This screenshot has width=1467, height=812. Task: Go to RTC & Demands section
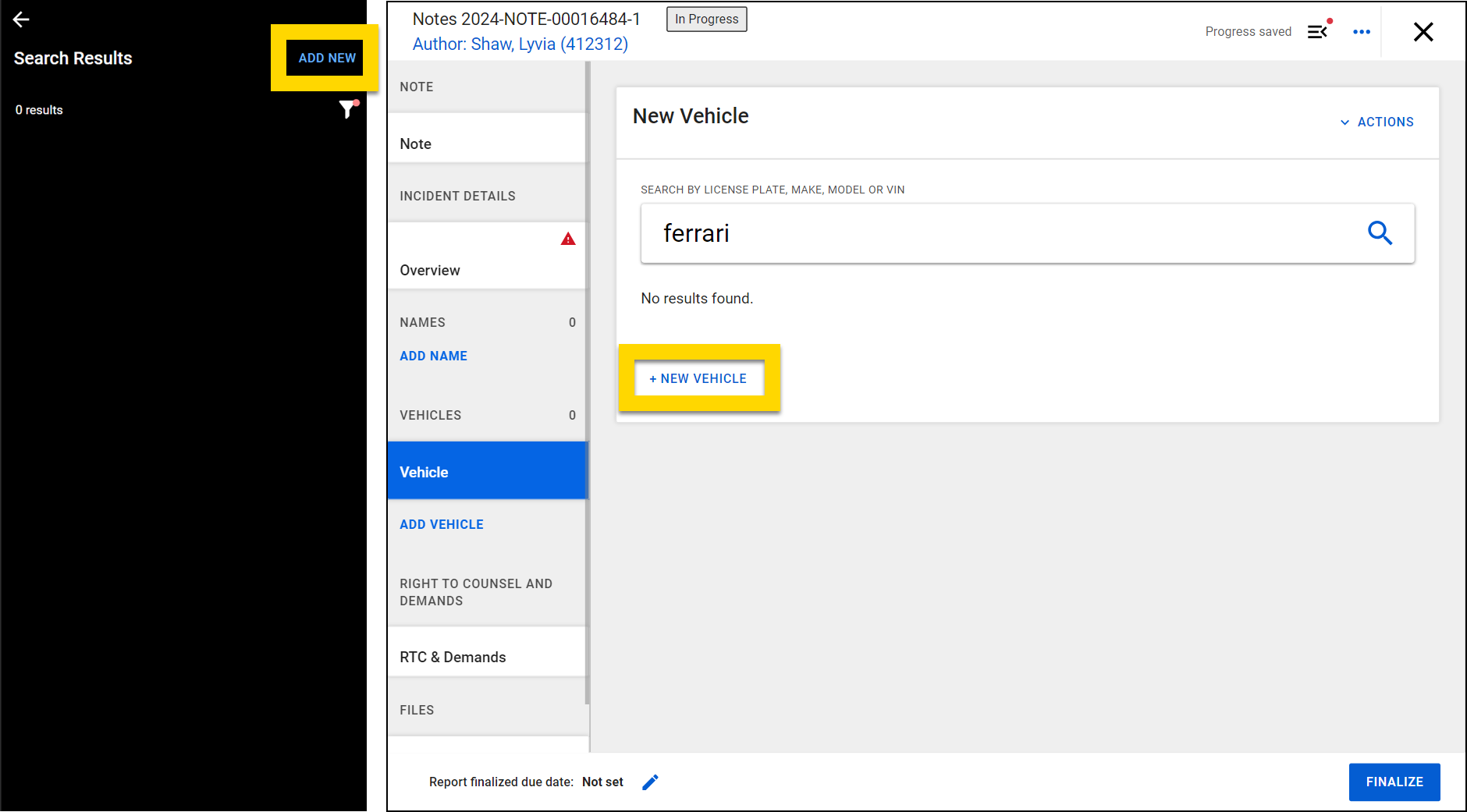click(x=487, y=657)
